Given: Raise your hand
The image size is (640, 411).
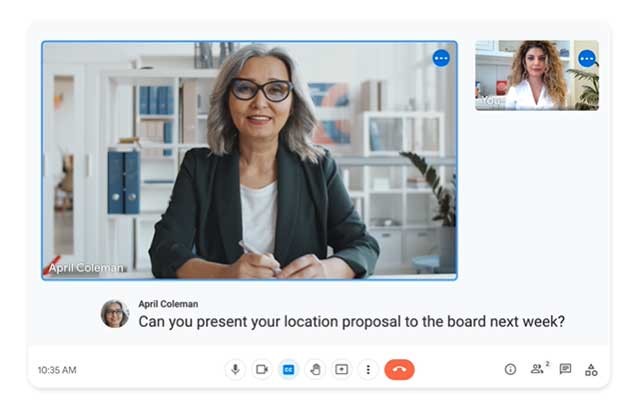Looking at the screenshot, I should tap(315, 369).
